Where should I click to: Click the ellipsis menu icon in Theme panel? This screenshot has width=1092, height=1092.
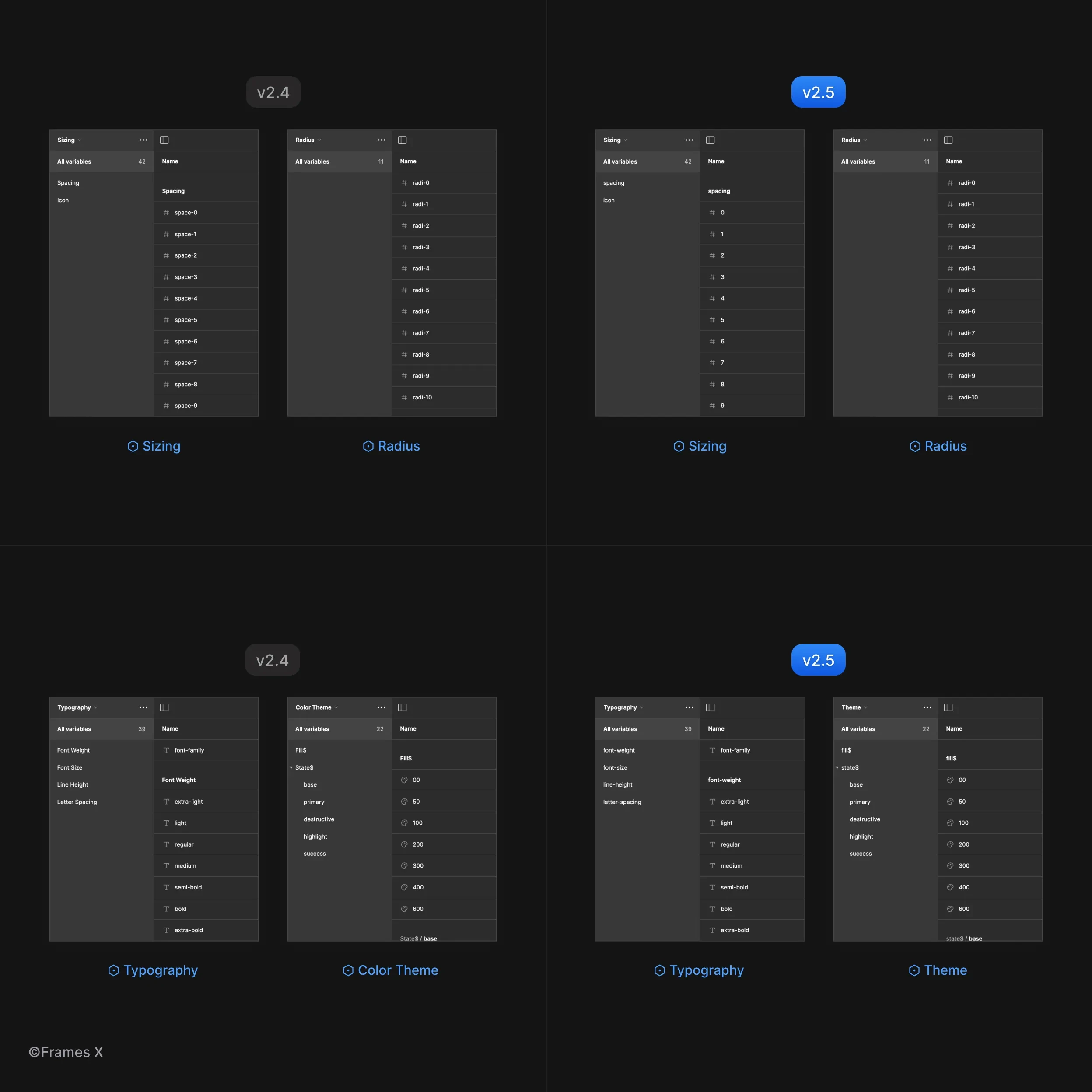(924, 707)
